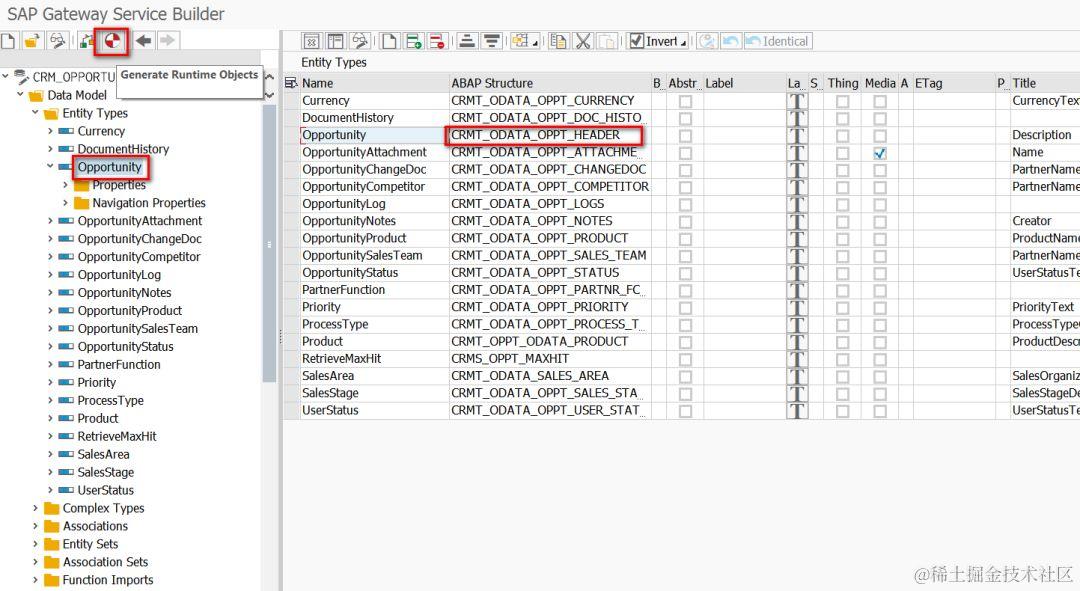The height and width of the screenshot is (591, 1080).
Task: Expand the Function Imports folder
Action: (x=35, y=580)
